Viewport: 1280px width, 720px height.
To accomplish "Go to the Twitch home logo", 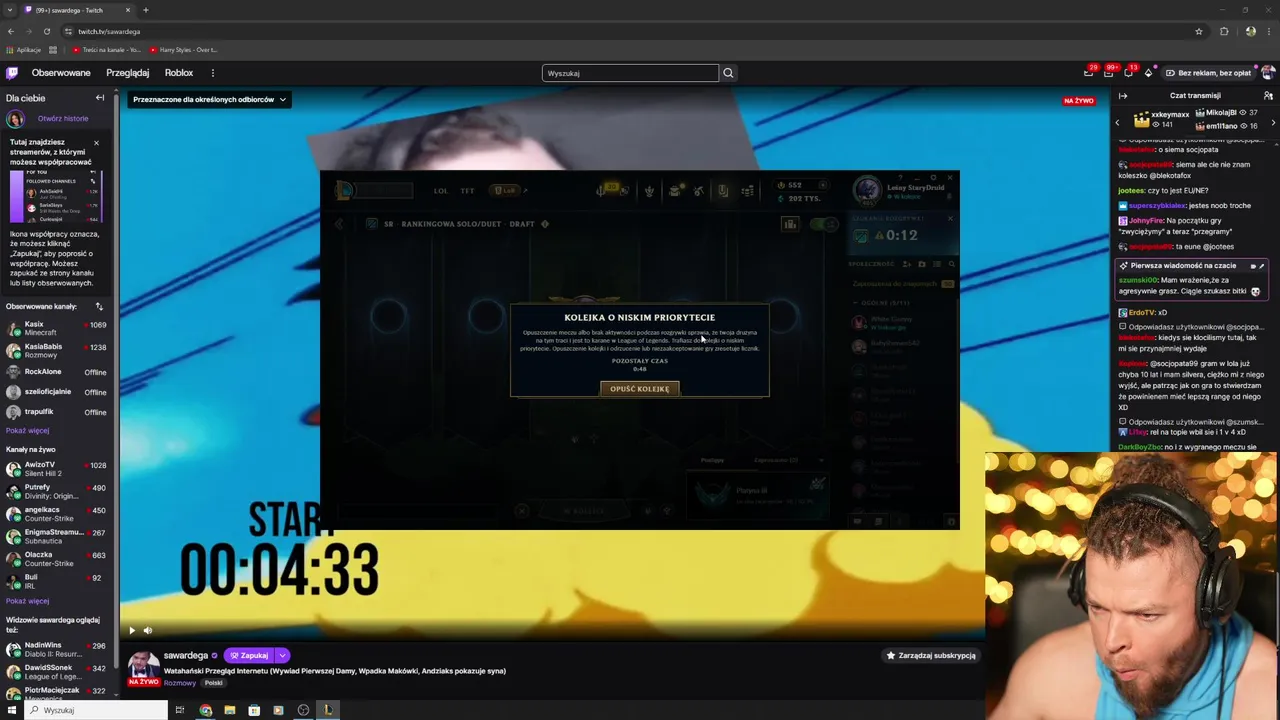I will coord(12,73).
